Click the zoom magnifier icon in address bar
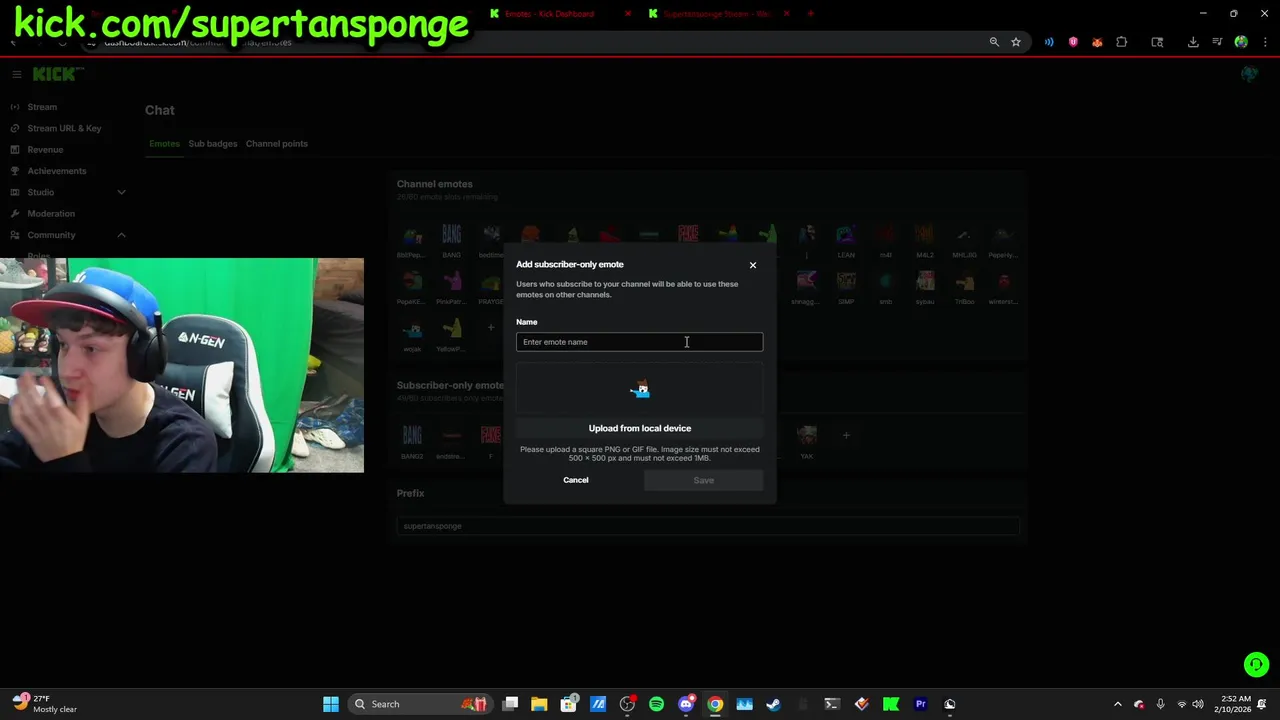 [x=994, y=42]
